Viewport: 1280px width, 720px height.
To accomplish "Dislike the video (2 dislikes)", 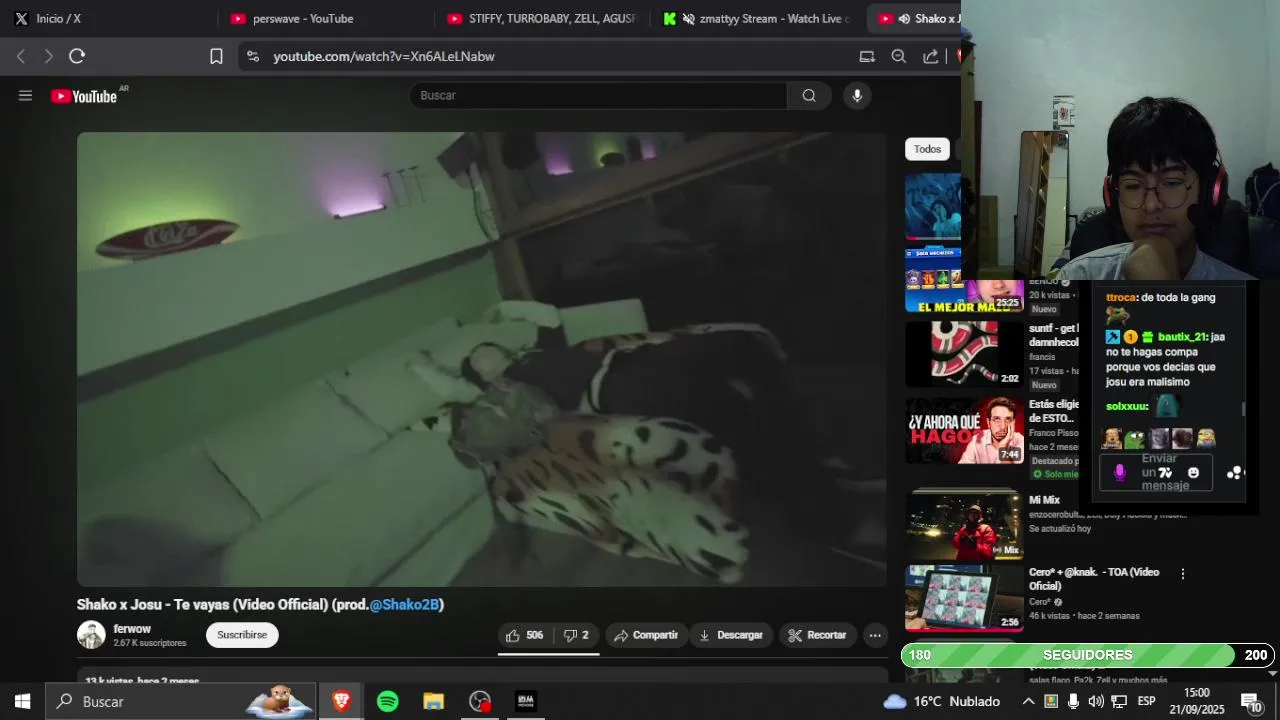I will coord(576,635).
